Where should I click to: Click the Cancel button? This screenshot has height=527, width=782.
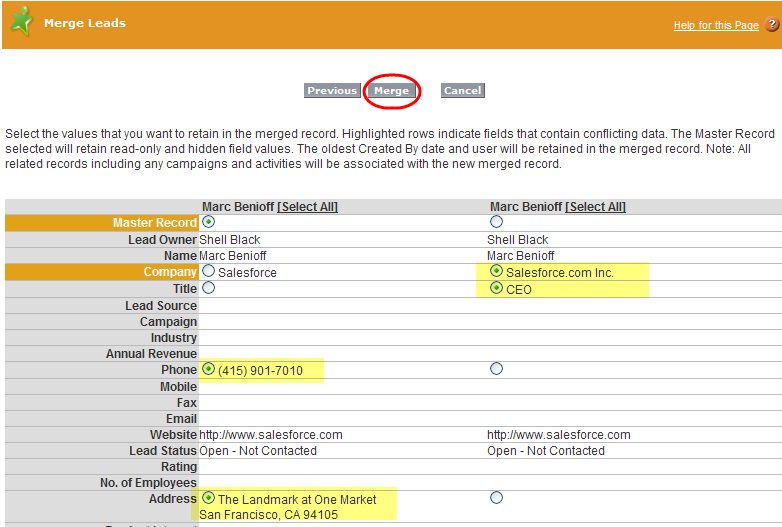tap(462, 91)
